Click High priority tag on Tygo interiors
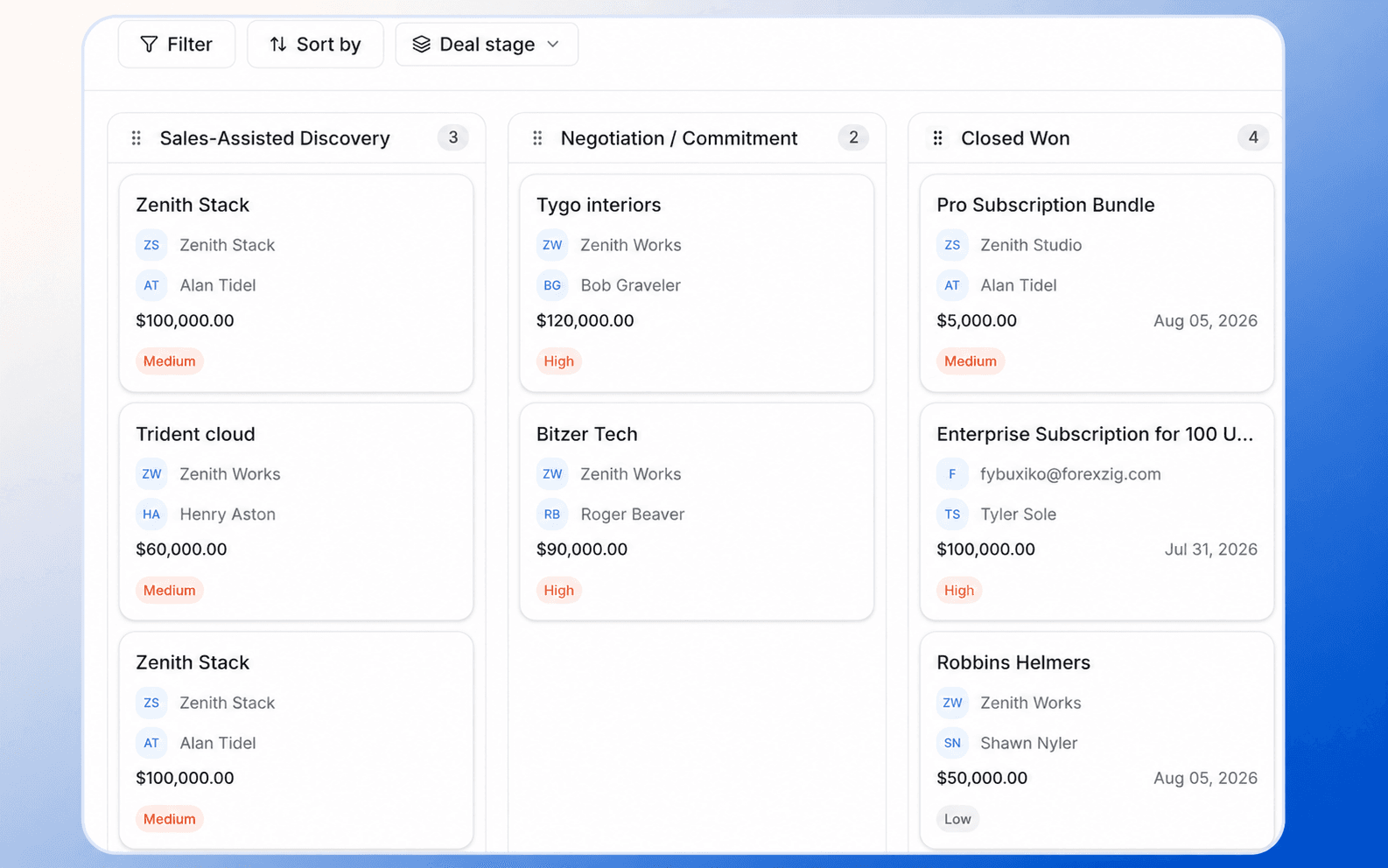The height and width of the screenshot is (868, 1388). coord(559,361)
